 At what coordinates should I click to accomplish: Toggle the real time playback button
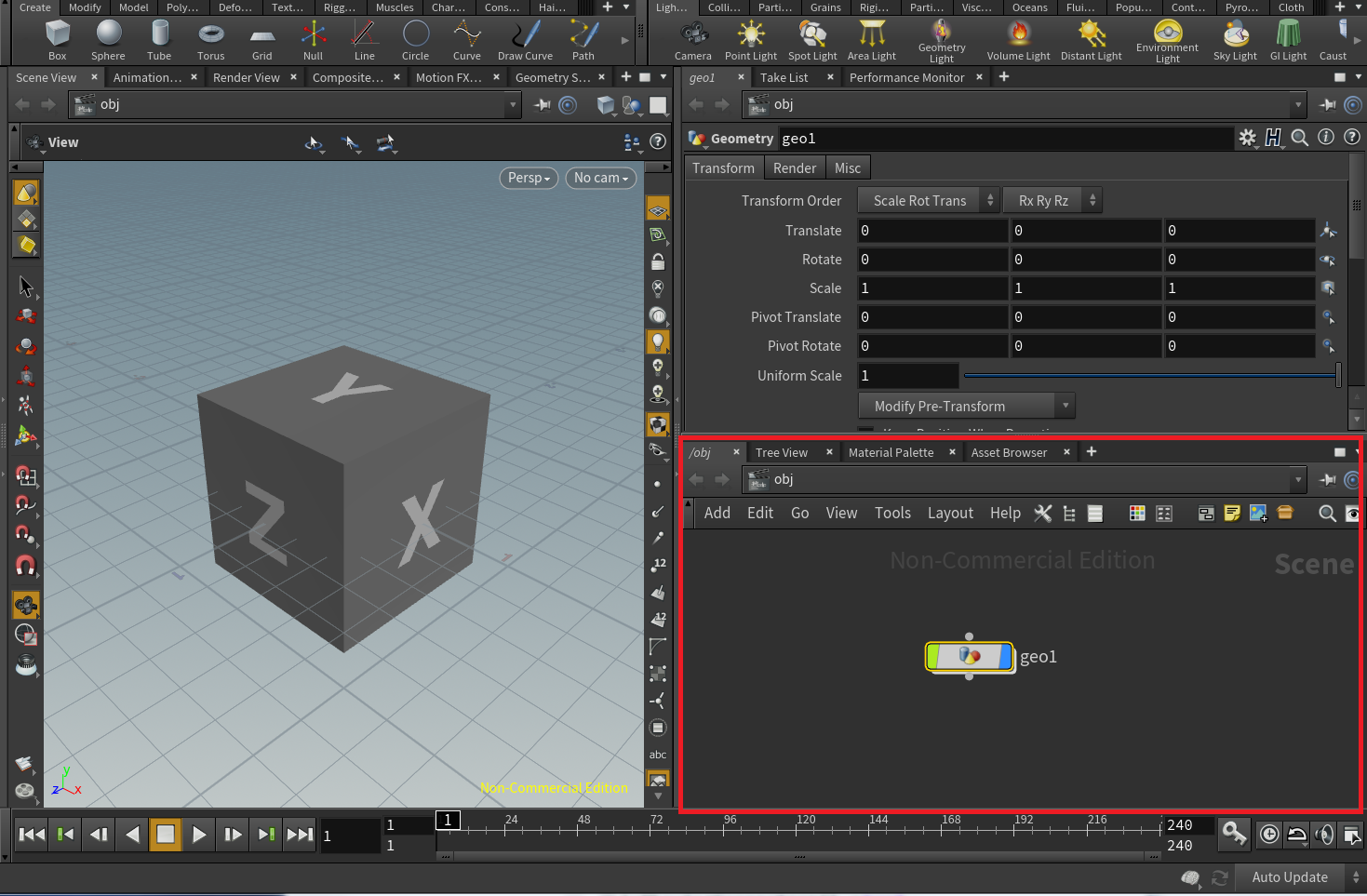coord(1268,835)
